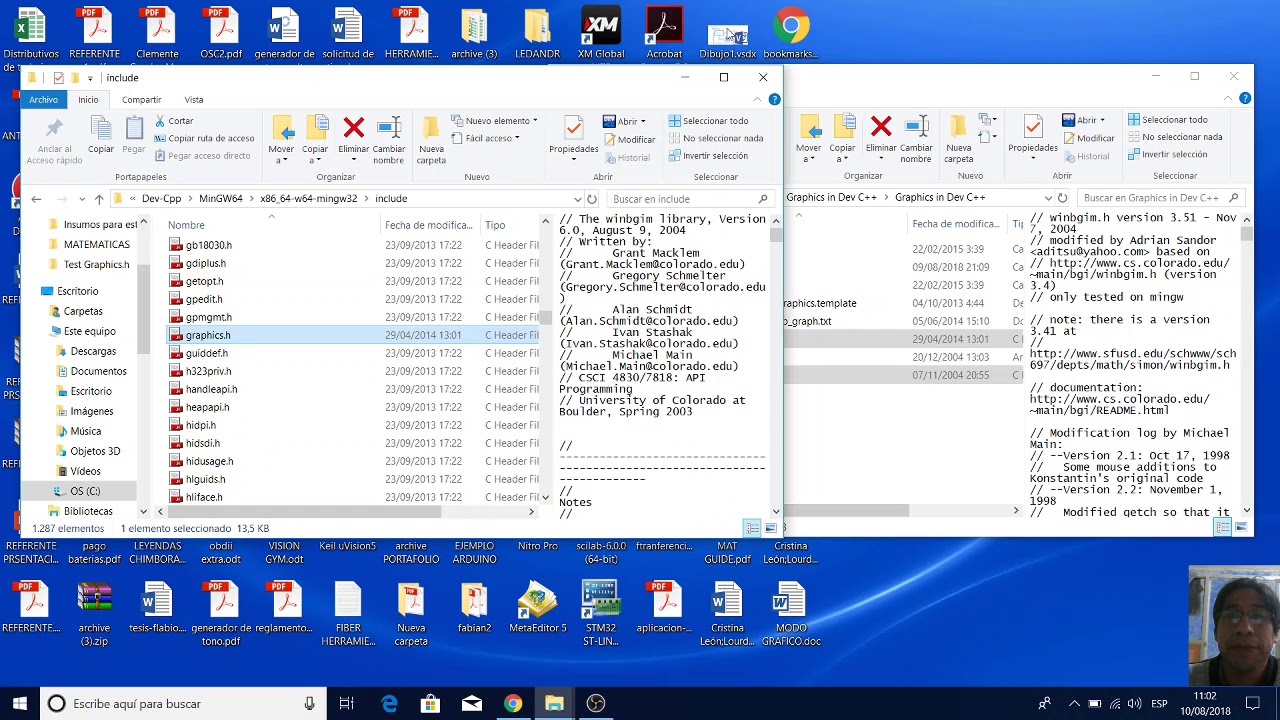Open Nuevo elemento dropdown in include window
Screen dimensions: 1280x720
coord(494,121)
